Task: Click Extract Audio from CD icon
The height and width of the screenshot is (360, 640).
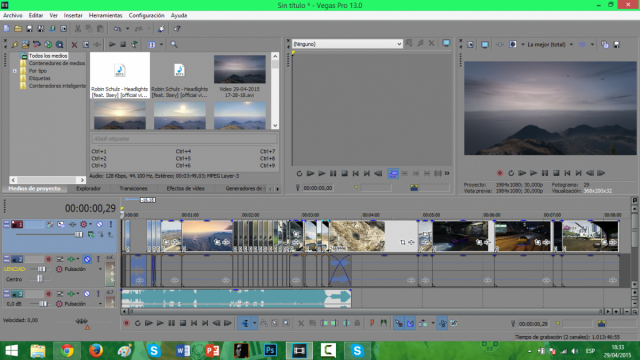Action: [48, 44]
